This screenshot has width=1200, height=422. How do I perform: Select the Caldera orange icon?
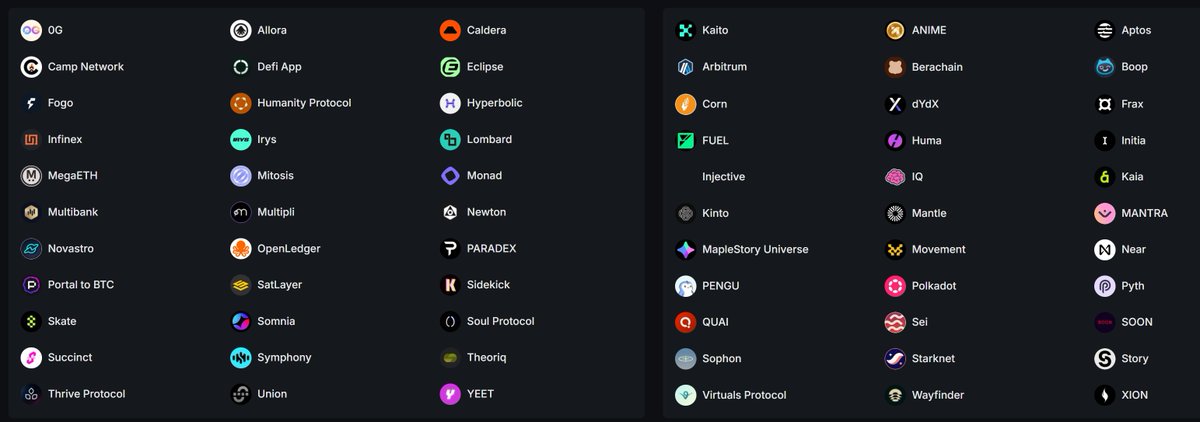(450, 30)
